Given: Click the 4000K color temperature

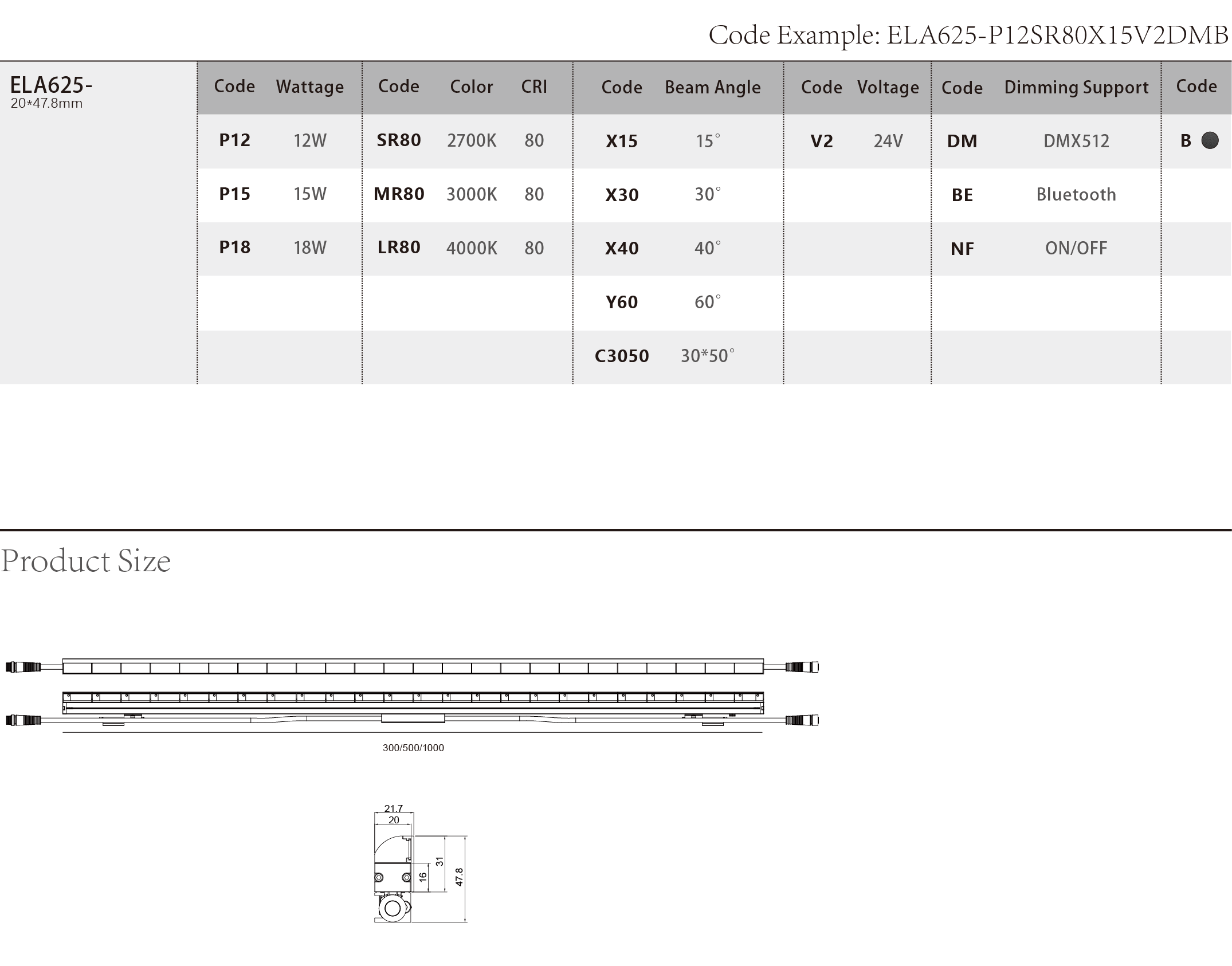Looking at the screenshot, I should (x=472, y=248).
